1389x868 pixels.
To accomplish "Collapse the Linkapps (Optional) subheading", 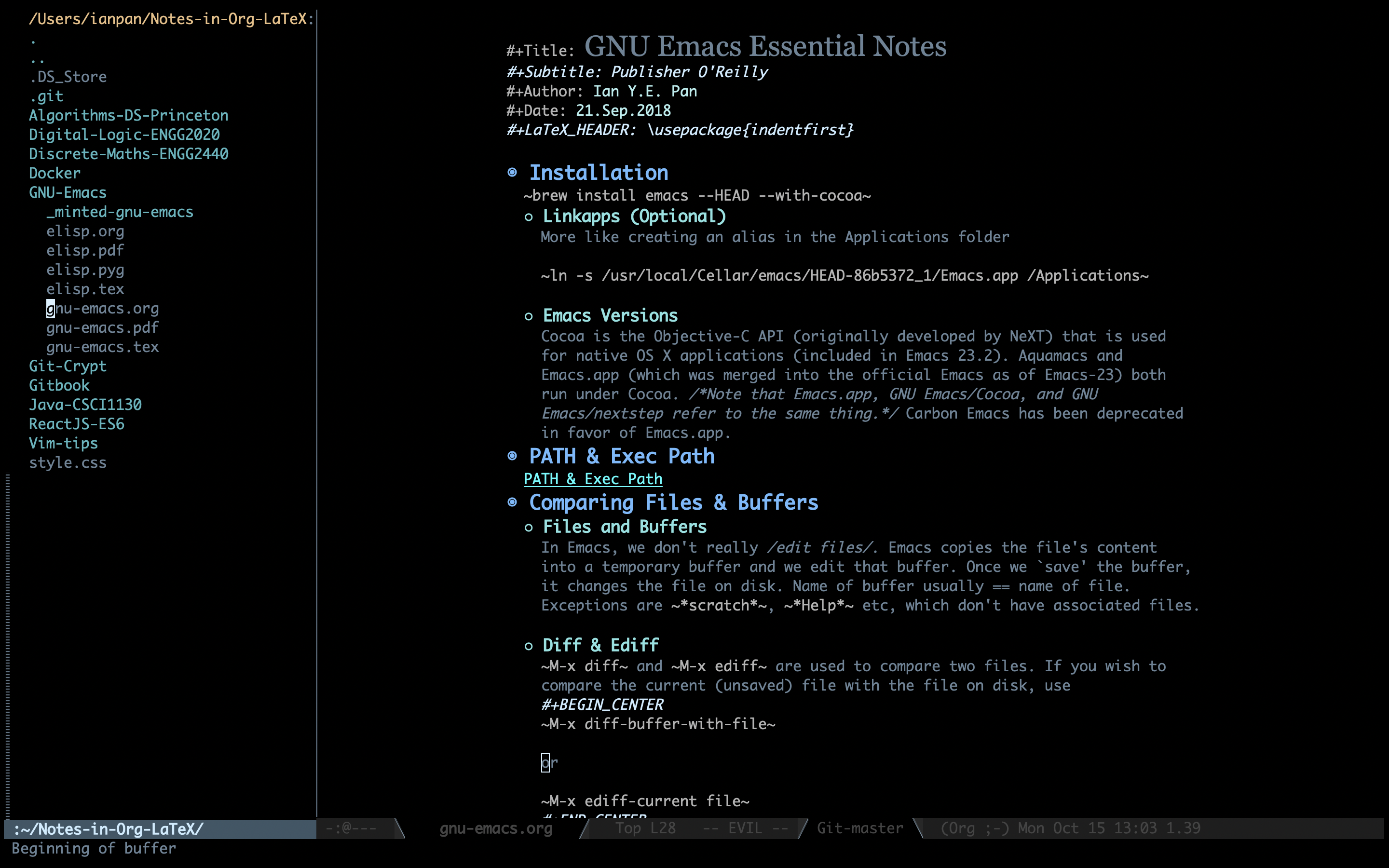I will point(634,217).
